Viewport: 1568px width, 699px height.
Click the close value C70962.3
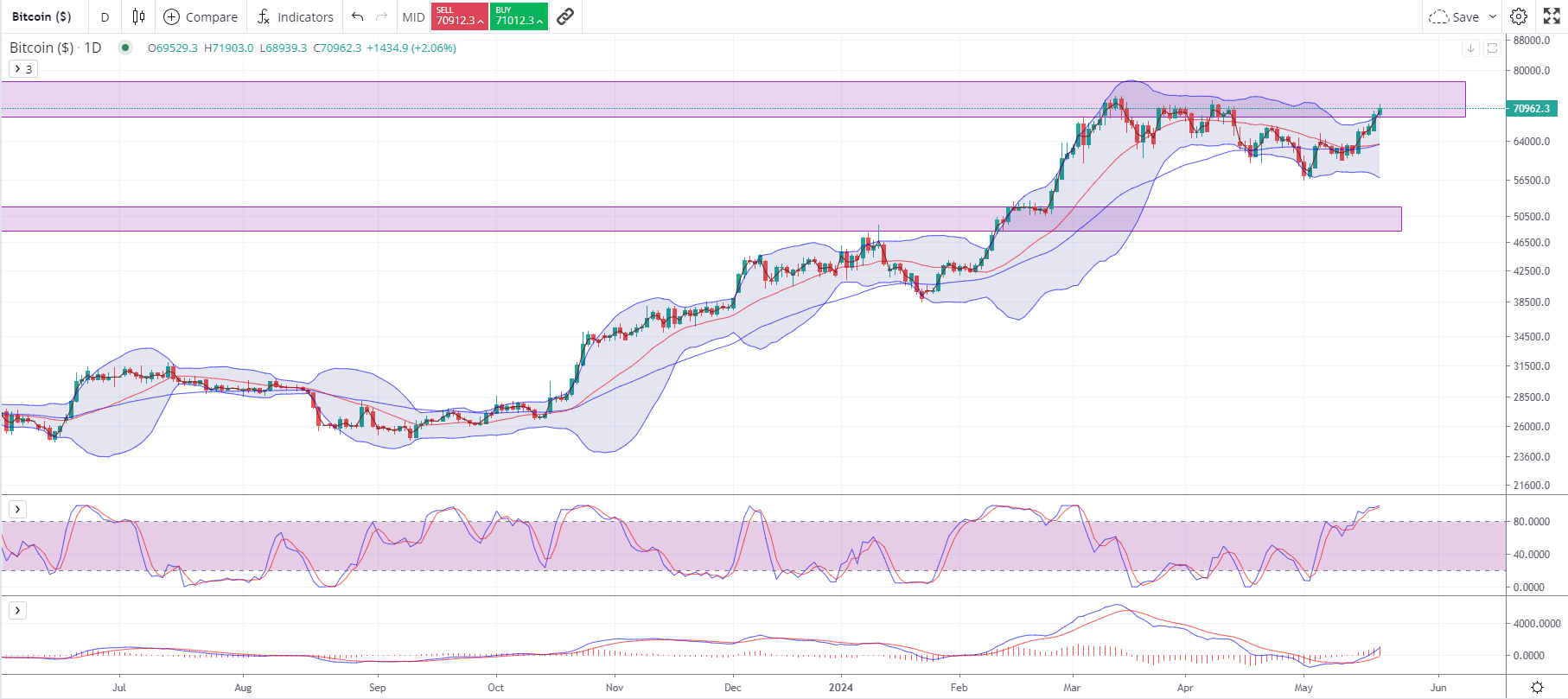coord(337,48)
